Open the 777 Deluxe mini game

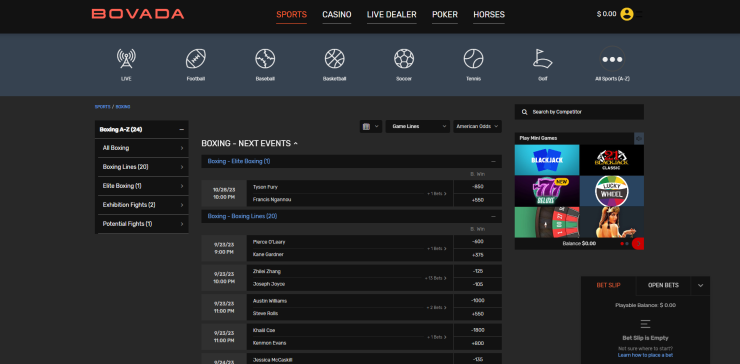coord(547,191)
